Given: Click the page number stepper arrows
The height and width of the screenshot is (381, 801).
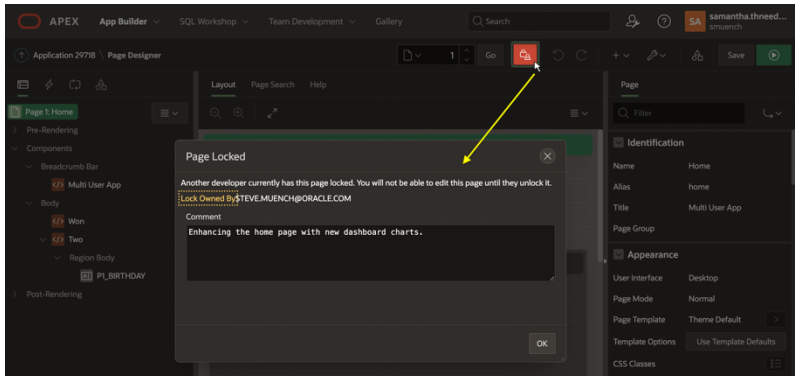Looking at the screenshot, I should (466, 55).
